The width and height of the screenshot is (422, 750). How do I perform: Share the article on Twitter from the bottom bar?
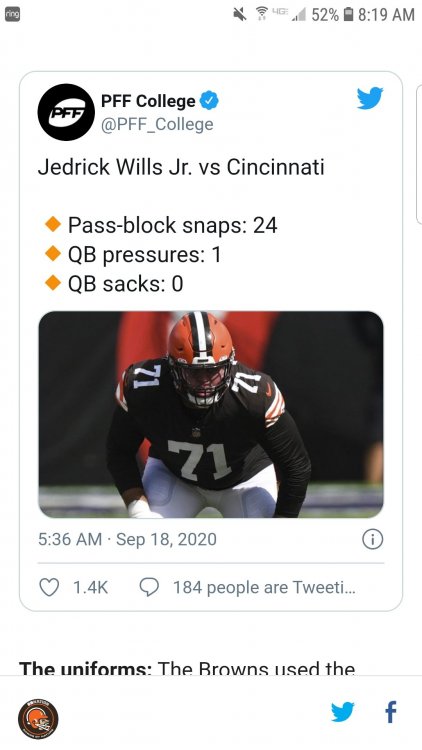(x=343, y=712)
